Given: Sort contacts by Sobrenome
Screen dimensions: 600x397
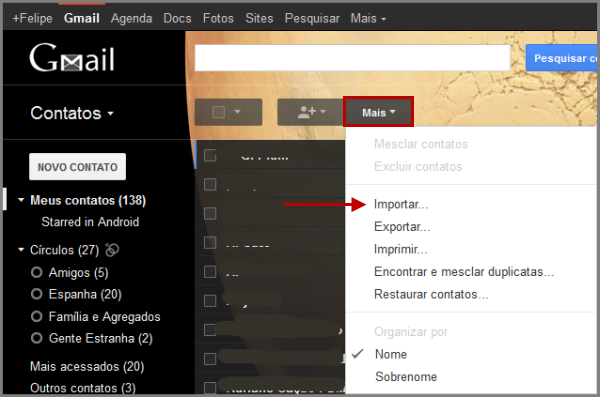Looking at the screenshot, I should tap(406, 377).
